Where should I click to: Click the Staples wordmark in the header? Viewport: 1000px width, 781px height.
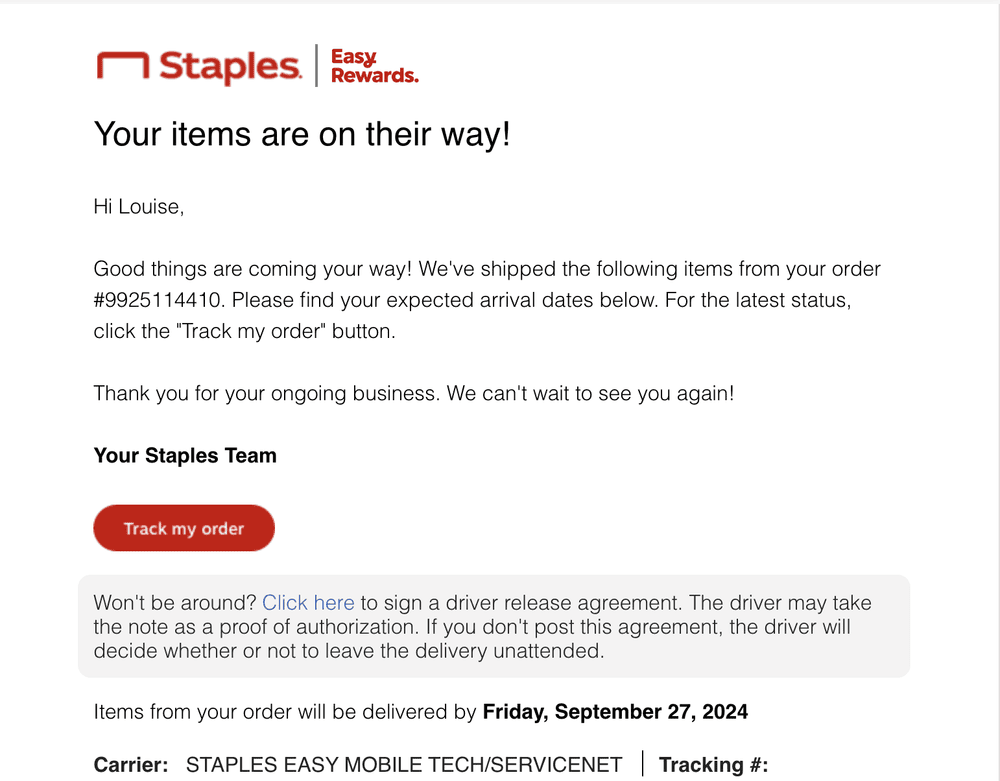click(230, 66)
